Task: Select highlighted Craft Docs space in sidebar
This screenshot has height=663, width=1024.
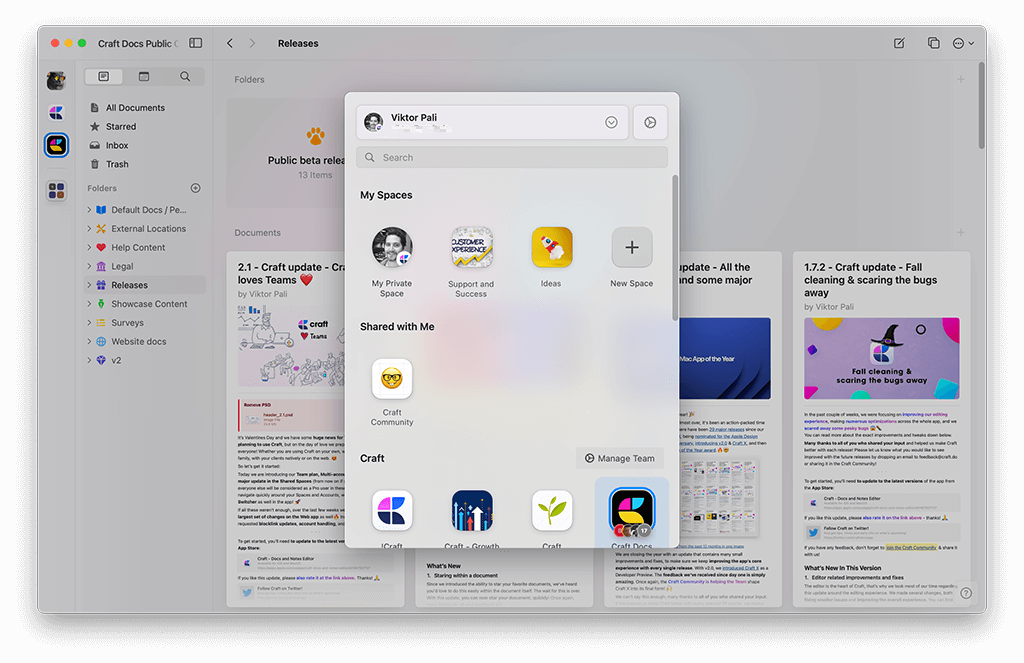Action: click(x=57, y=145)
